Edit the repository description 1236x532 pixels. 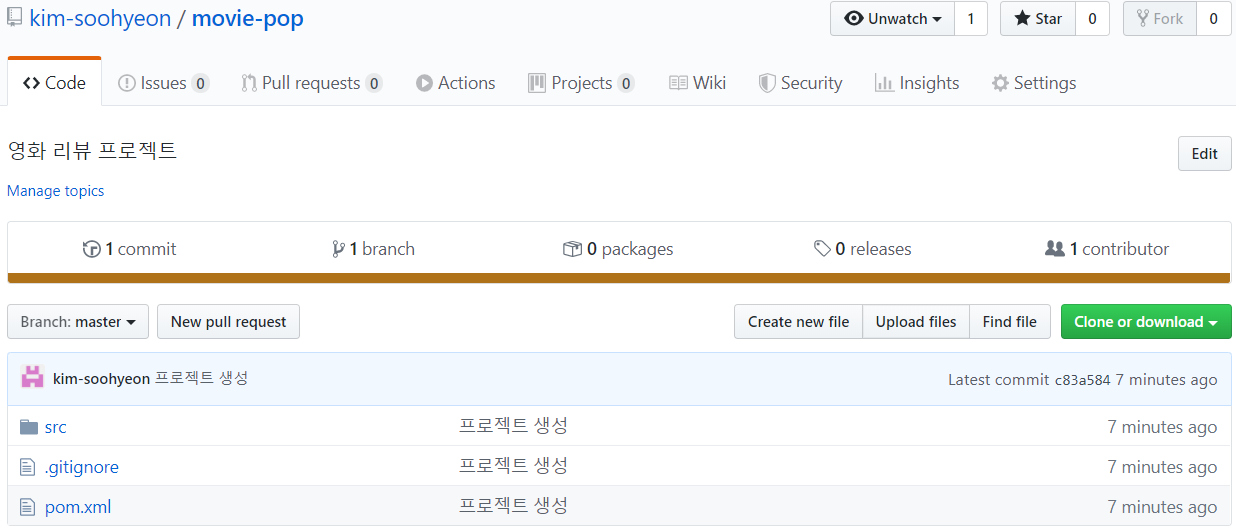click(1204, 153)
